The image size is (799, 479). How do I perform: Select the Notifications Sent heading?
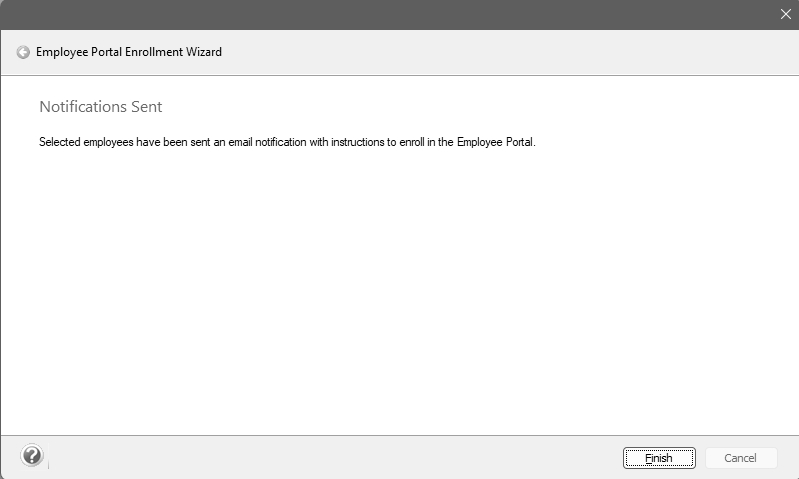click(100, 107)
